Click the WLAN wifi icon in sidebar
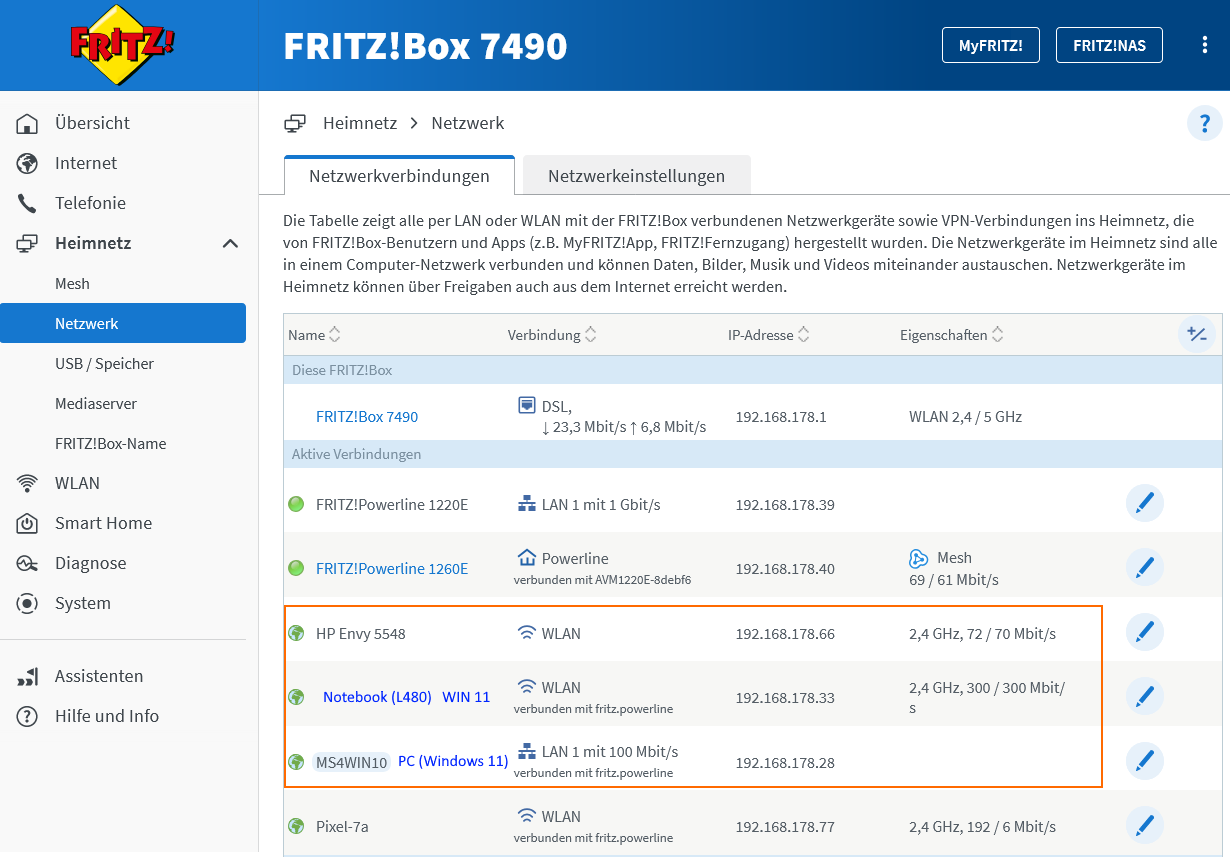Viewport: 1230px width, 857px height. coord(27,483)
